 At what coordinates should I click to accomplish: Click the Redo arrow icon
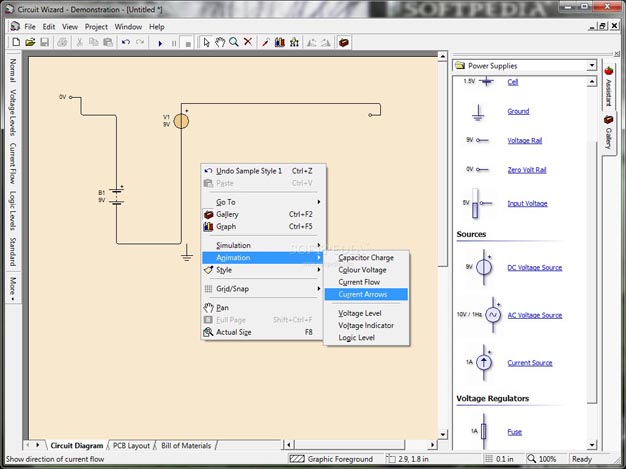pyautogui.click(x=140, y=42)
